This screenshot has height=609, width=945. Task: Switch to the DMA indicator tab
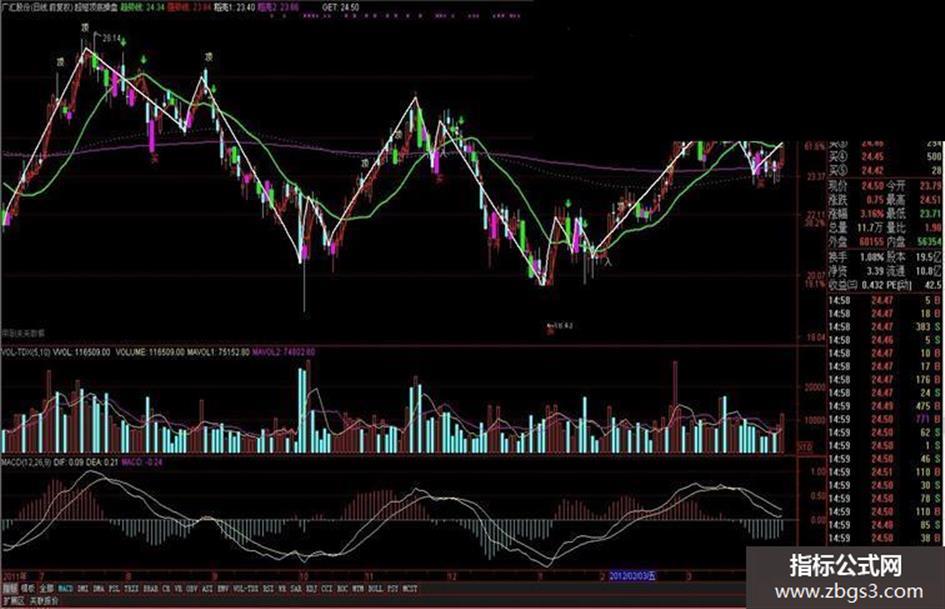(x=99, y=588)
